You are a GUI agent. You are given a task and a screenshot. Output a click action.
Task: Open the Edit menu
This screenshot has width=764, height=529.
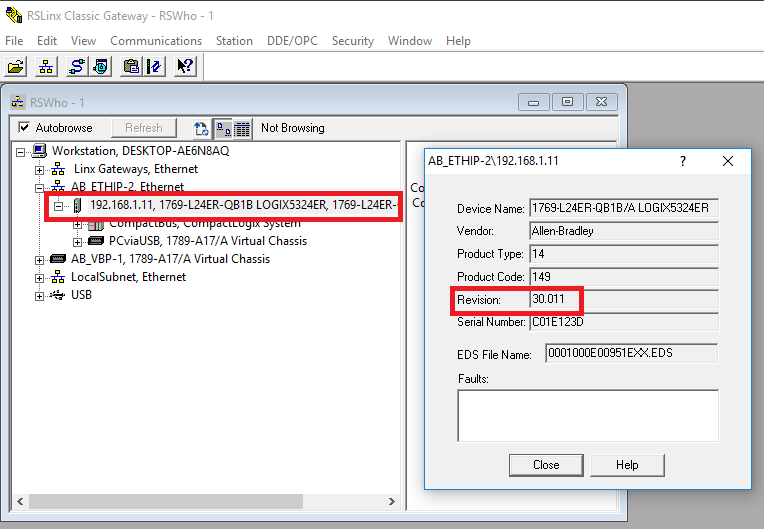tap(47, 40)
